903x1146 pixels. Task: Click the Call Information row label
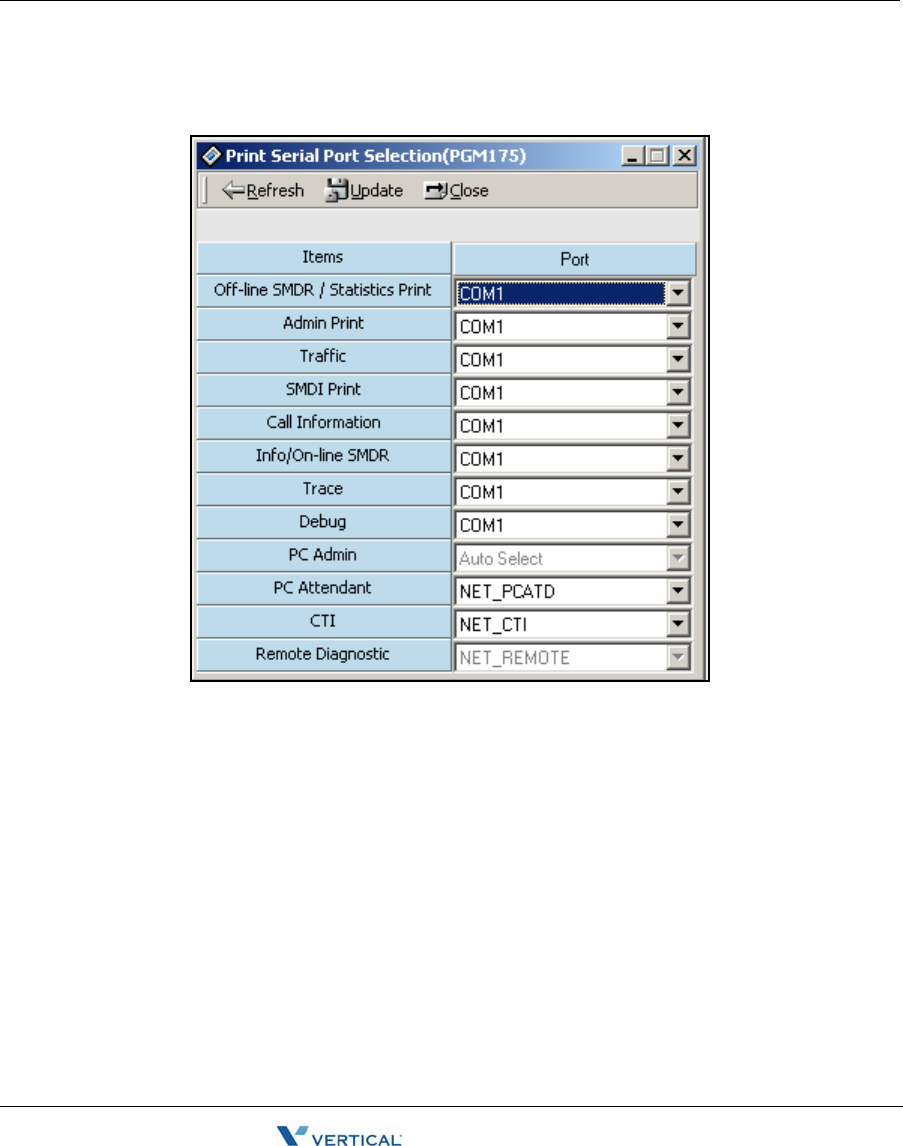click(x=324, y=422)
